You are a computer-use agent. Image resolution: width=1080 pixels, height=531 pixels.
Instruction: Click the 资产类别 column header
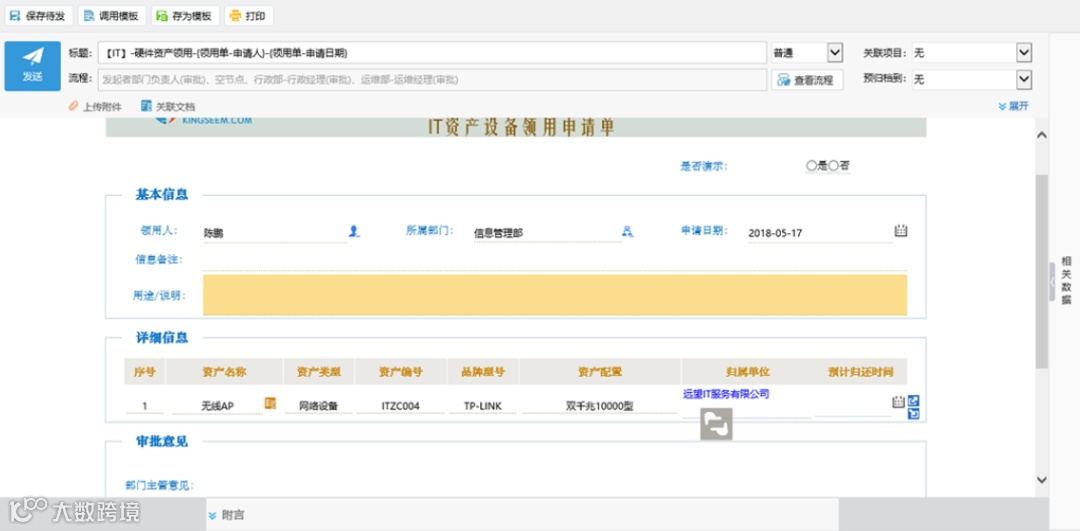click(319, 372)
